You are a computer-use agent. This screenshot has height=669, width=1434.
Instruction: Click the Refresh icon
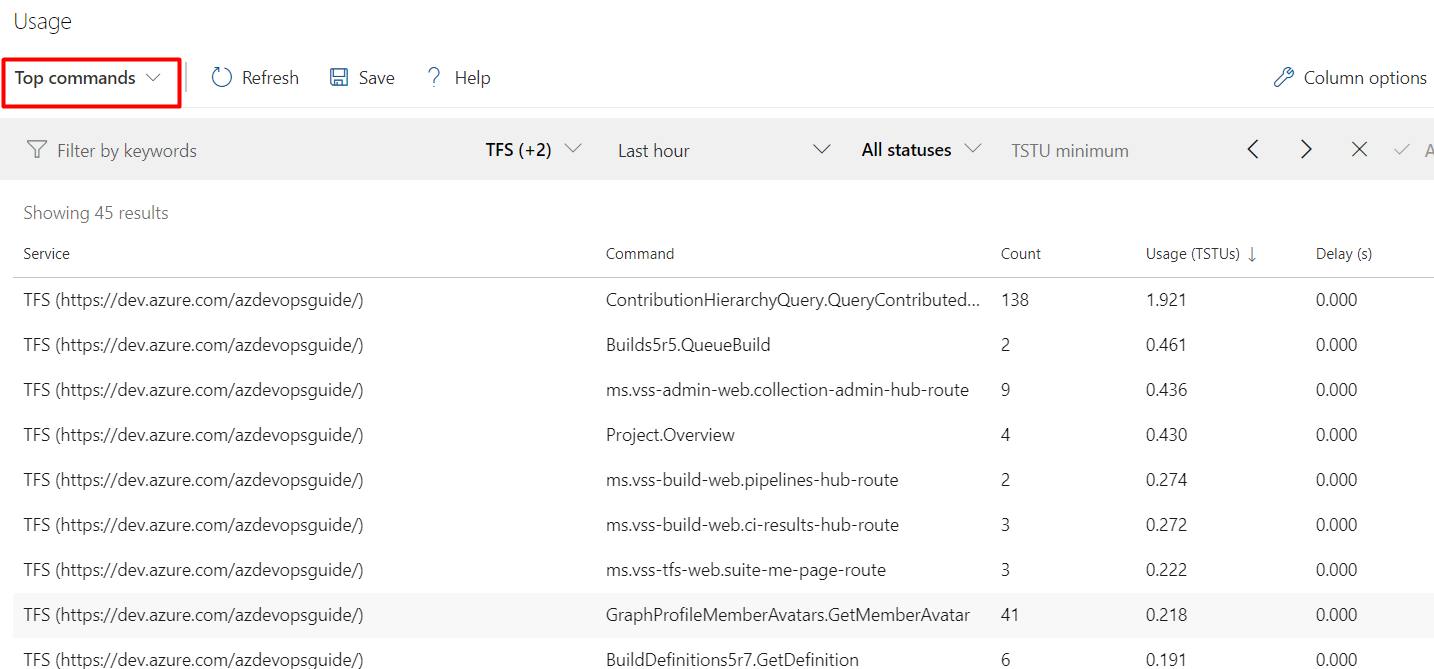222,78
